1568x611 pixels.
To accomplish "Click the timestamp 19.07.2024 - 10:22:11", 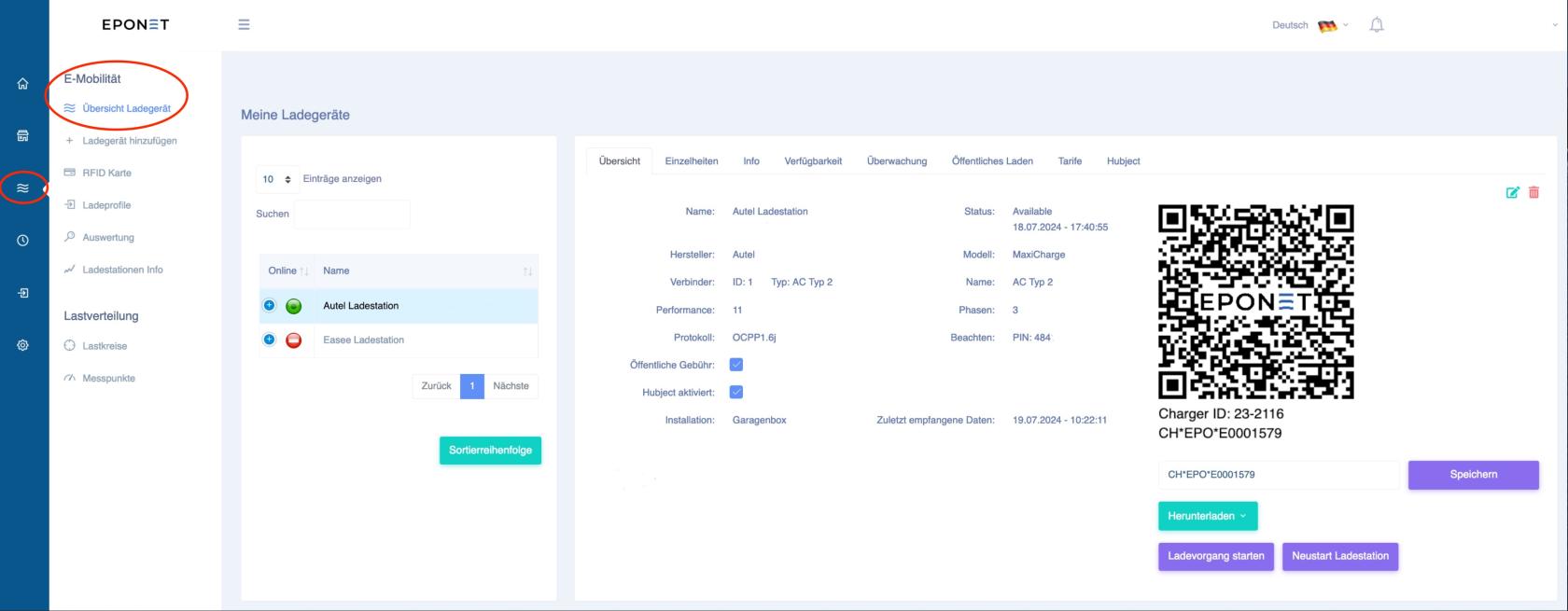I will tap(1059, 421).
